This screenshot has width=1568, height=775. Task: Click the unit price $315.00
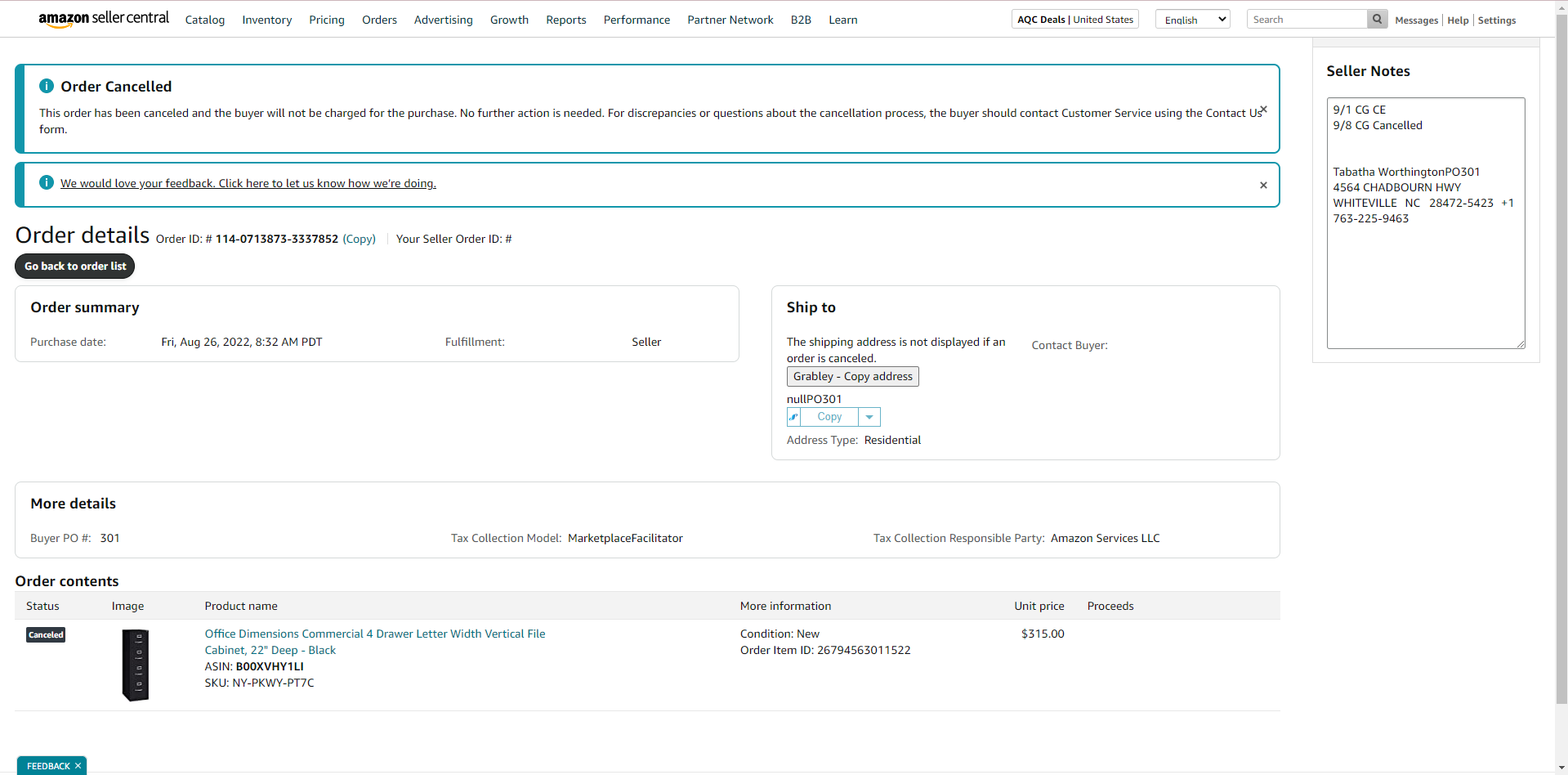pyautogui.click(x=1043, y=634)
